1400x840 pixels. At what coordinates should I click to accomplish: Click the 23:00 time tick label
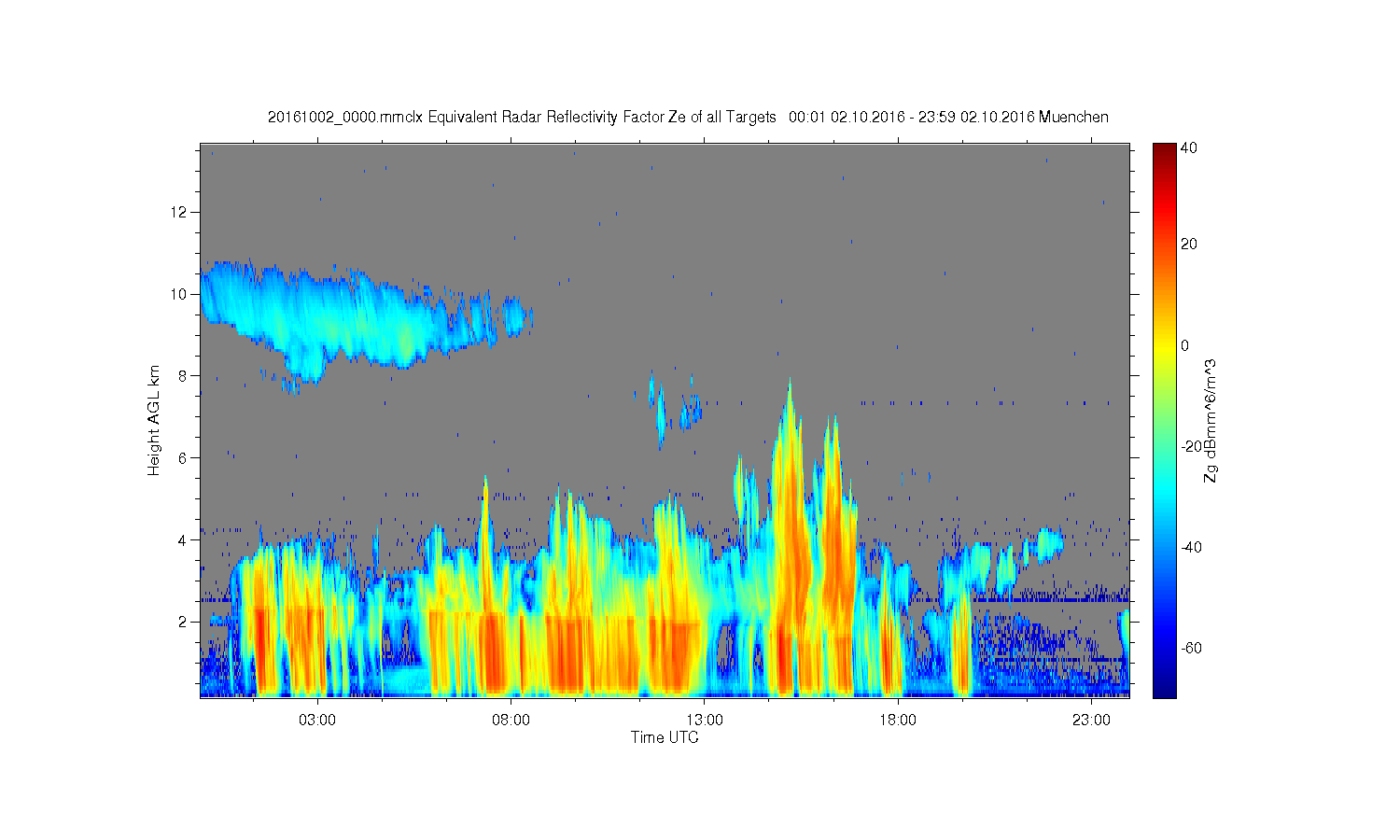(x=1091, y=721)
